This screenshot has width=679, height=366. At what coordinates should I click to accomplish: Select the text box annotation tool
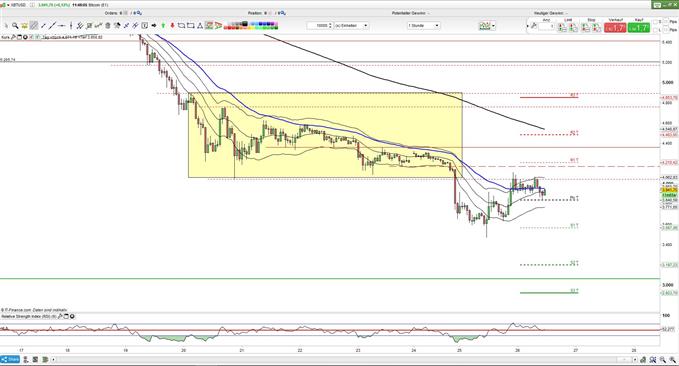(x=145, y=26)
